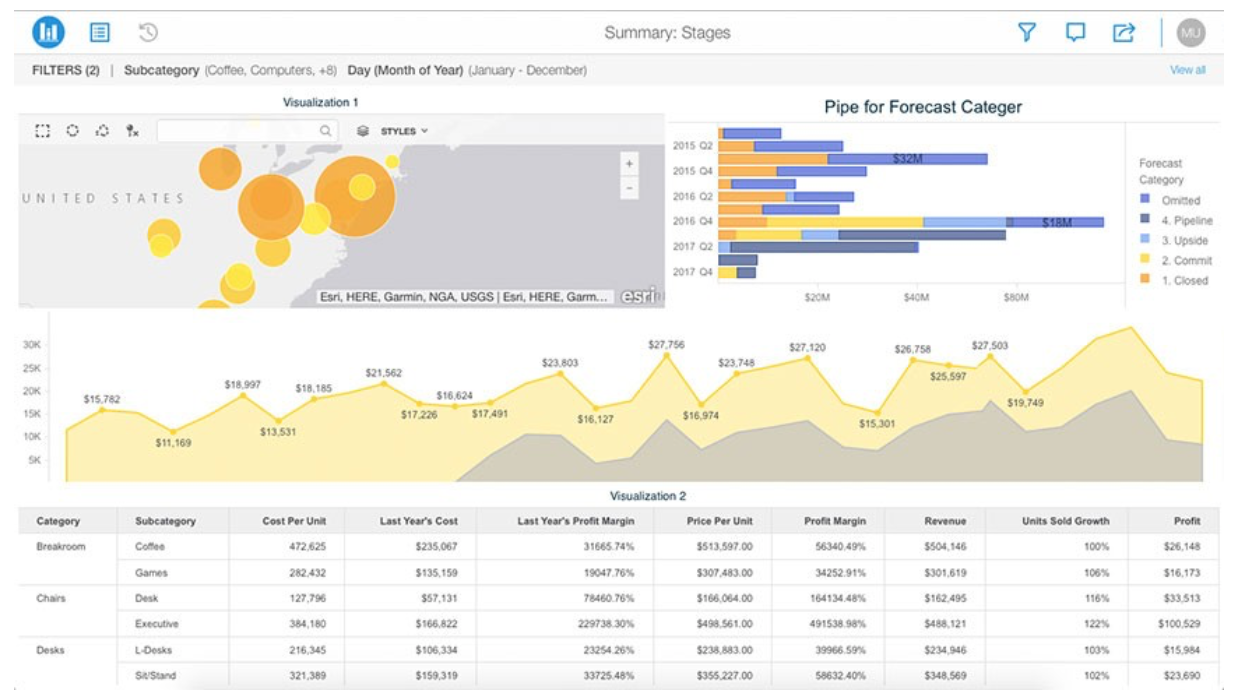The image size is (1236, 700).
Task: Open the Subcategory filter
Action: coord(160,71)
